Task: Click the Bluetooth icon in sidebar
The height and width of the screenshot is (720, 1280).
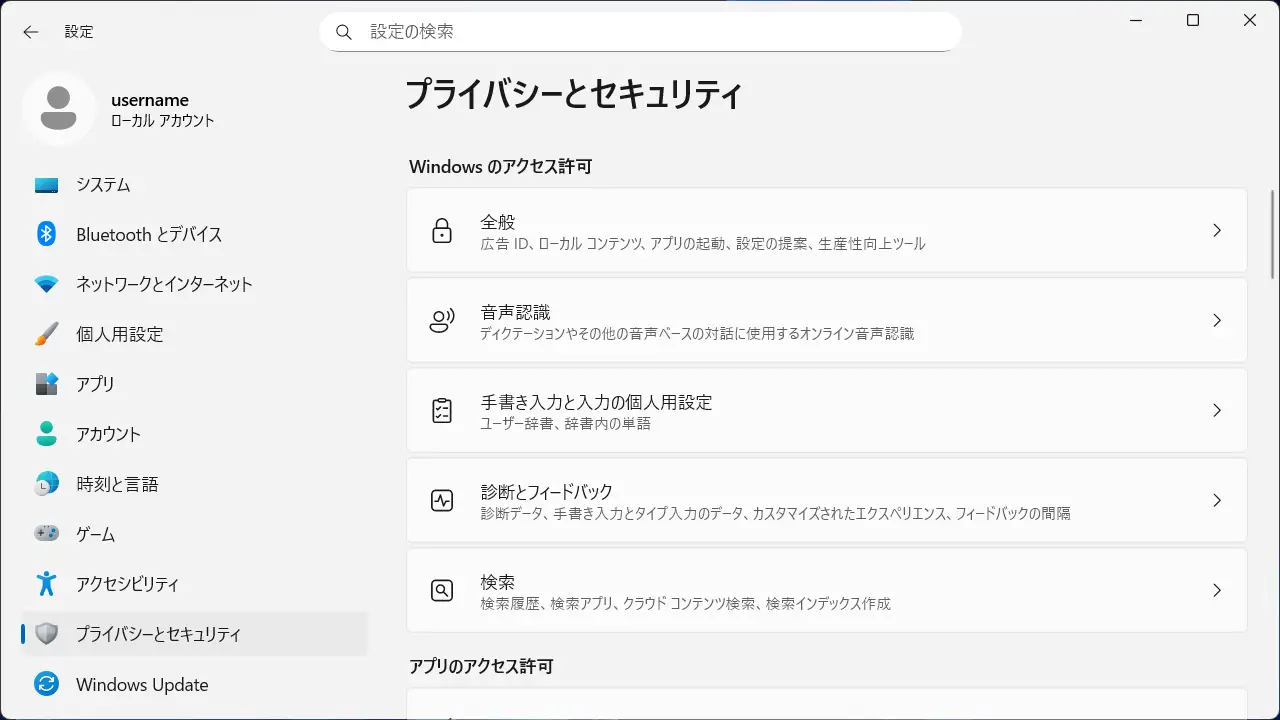Action: 46,234
